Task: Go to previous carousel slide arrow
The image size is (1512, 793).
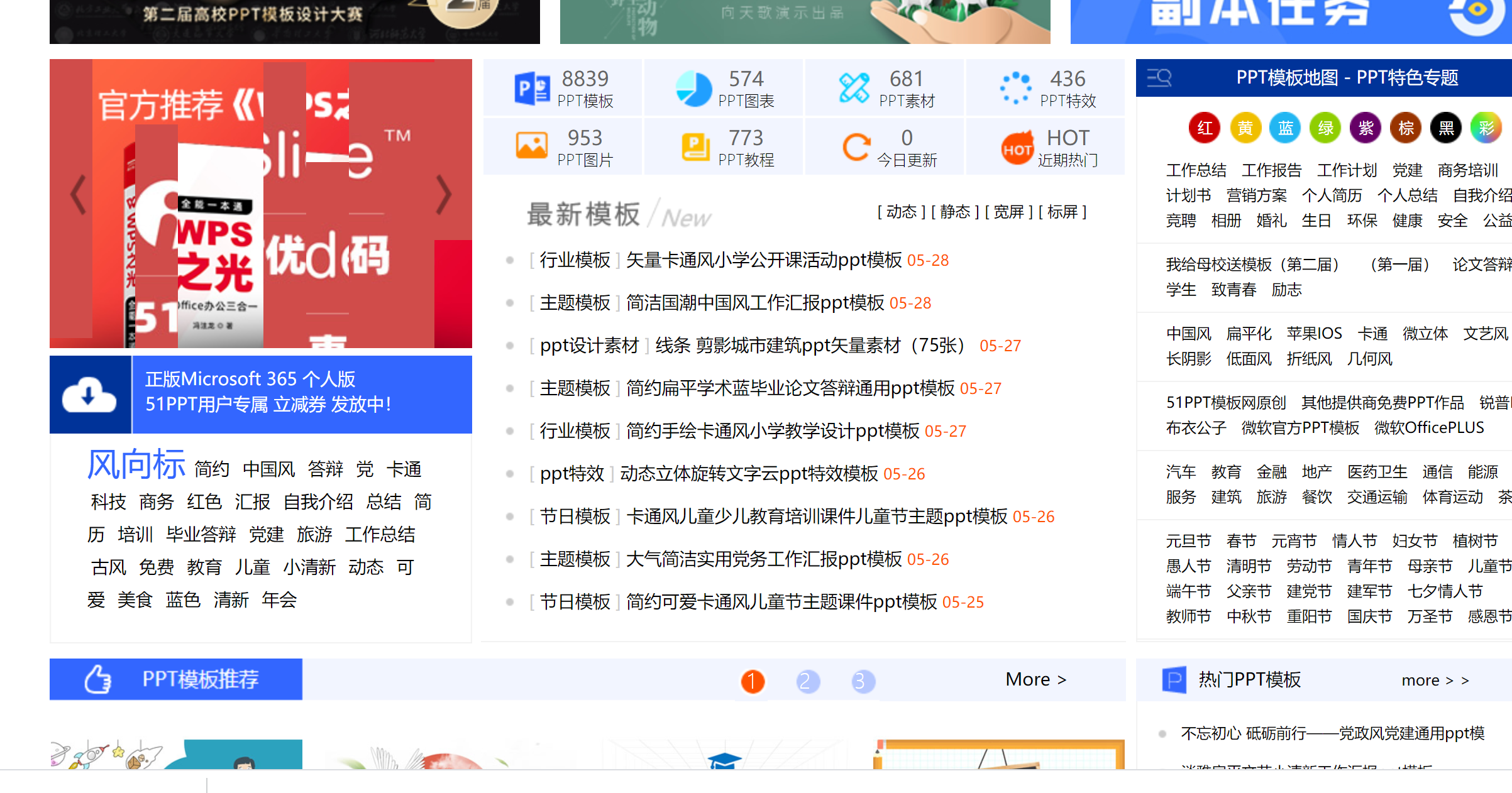Action: (78, 195)
